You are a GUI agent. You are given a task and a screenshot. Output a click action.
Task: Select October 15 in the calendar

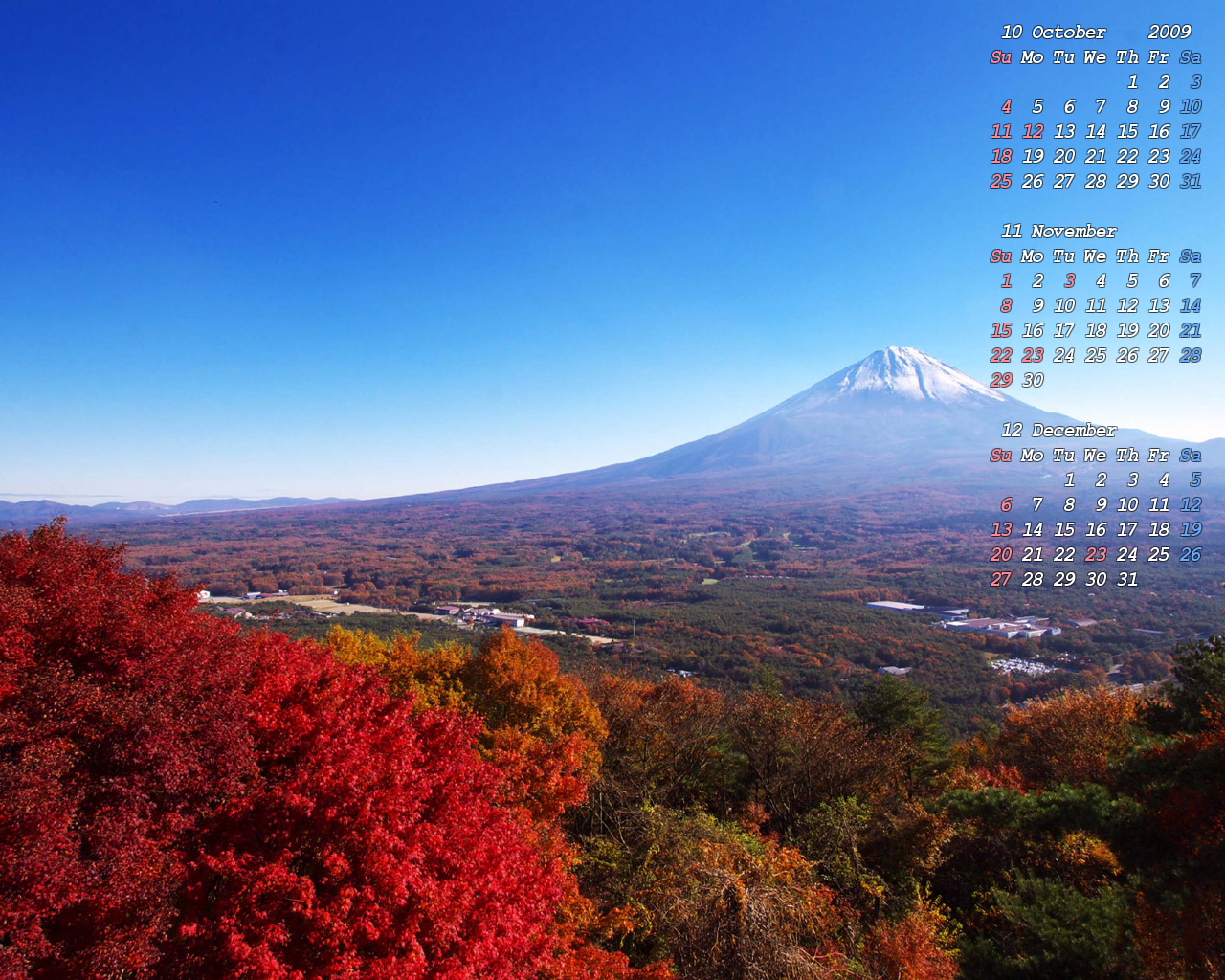pos(1127,132)
